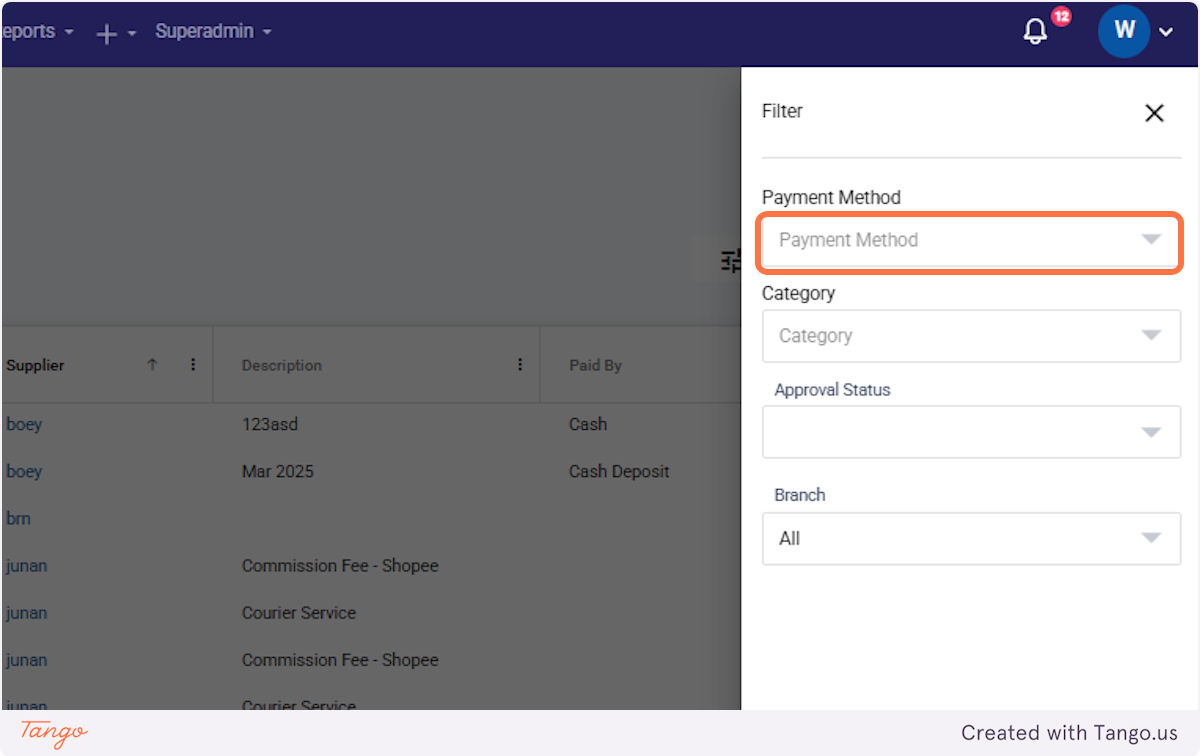Select the Mar 2025 description cell

[278, 471]
